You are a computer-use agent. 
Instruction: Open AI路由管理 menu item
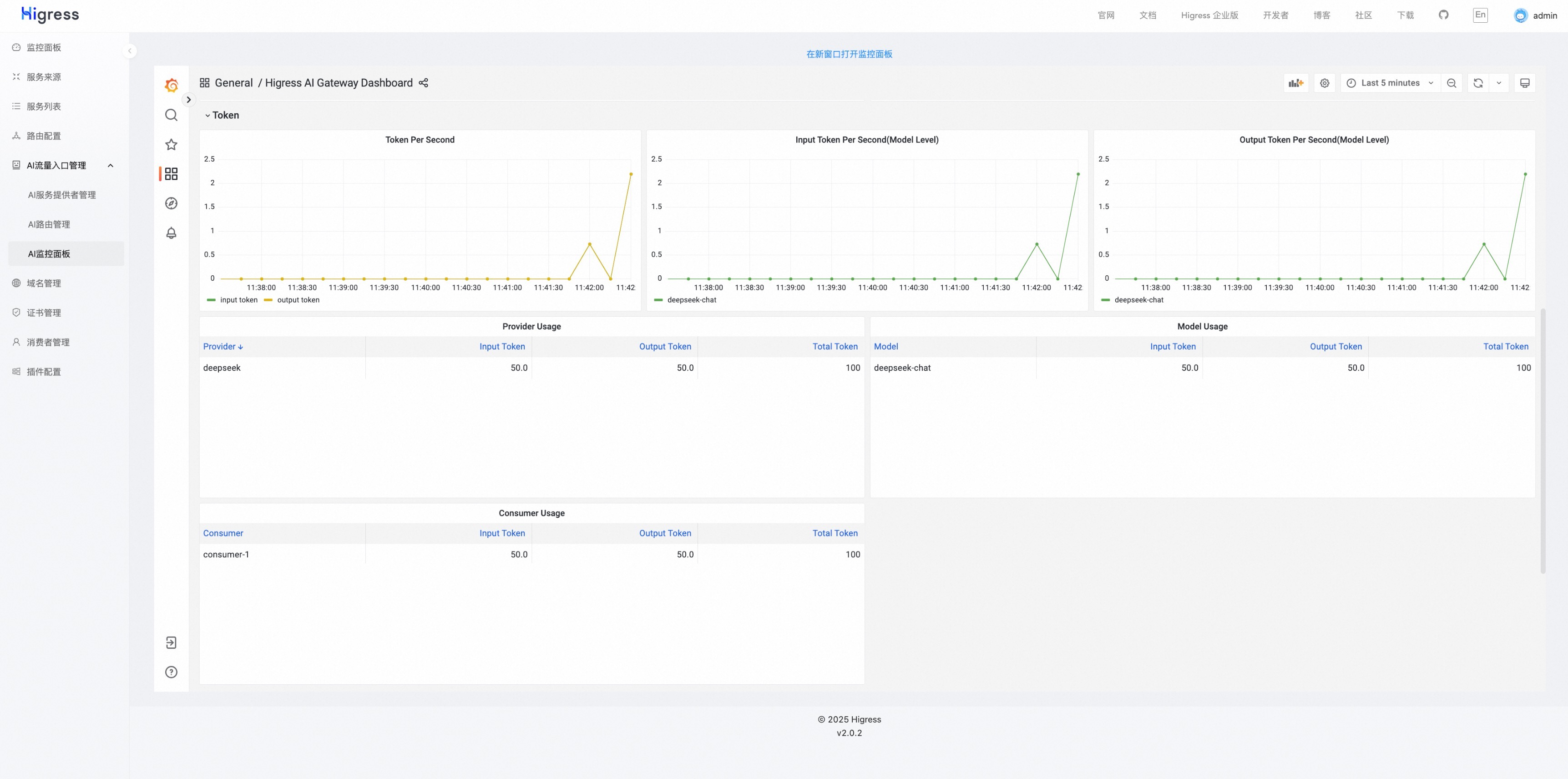point(49,224)
